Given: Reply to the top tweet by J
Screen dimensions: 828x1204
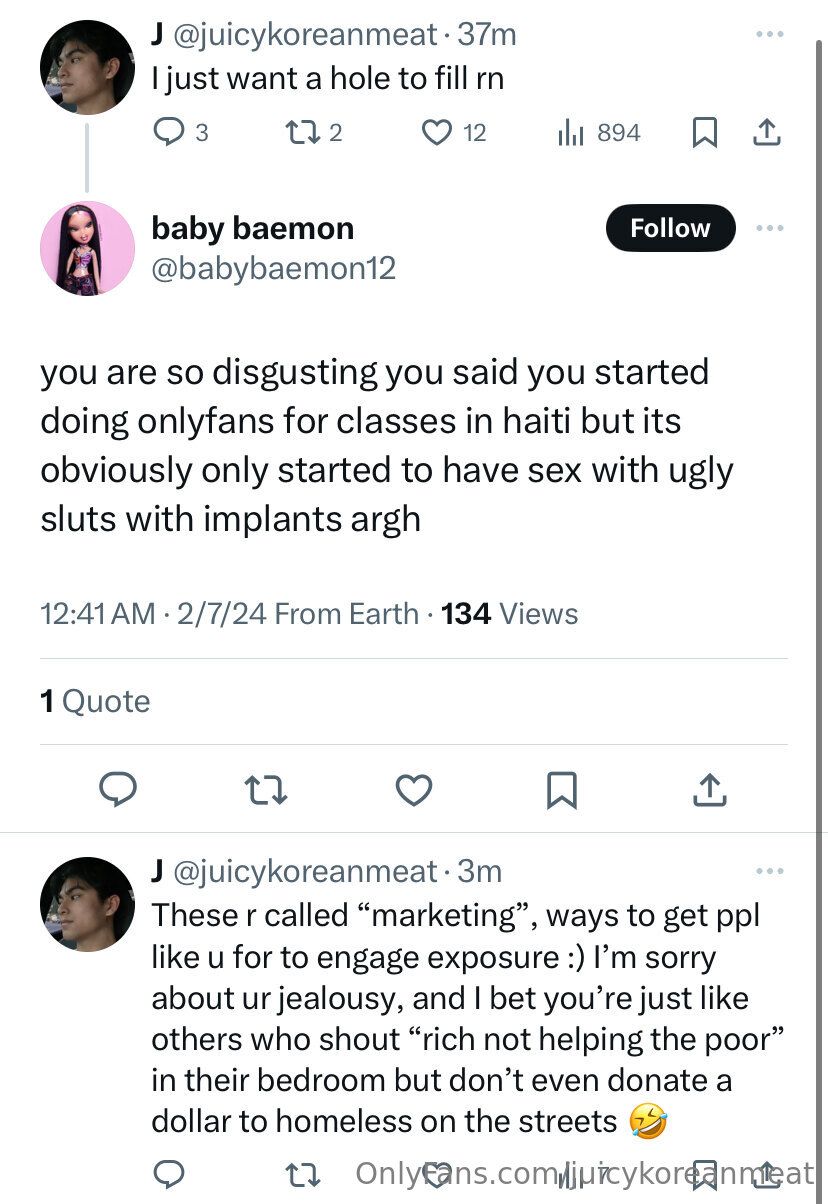Looking at the screenshot, I should (x=168, y=133).
